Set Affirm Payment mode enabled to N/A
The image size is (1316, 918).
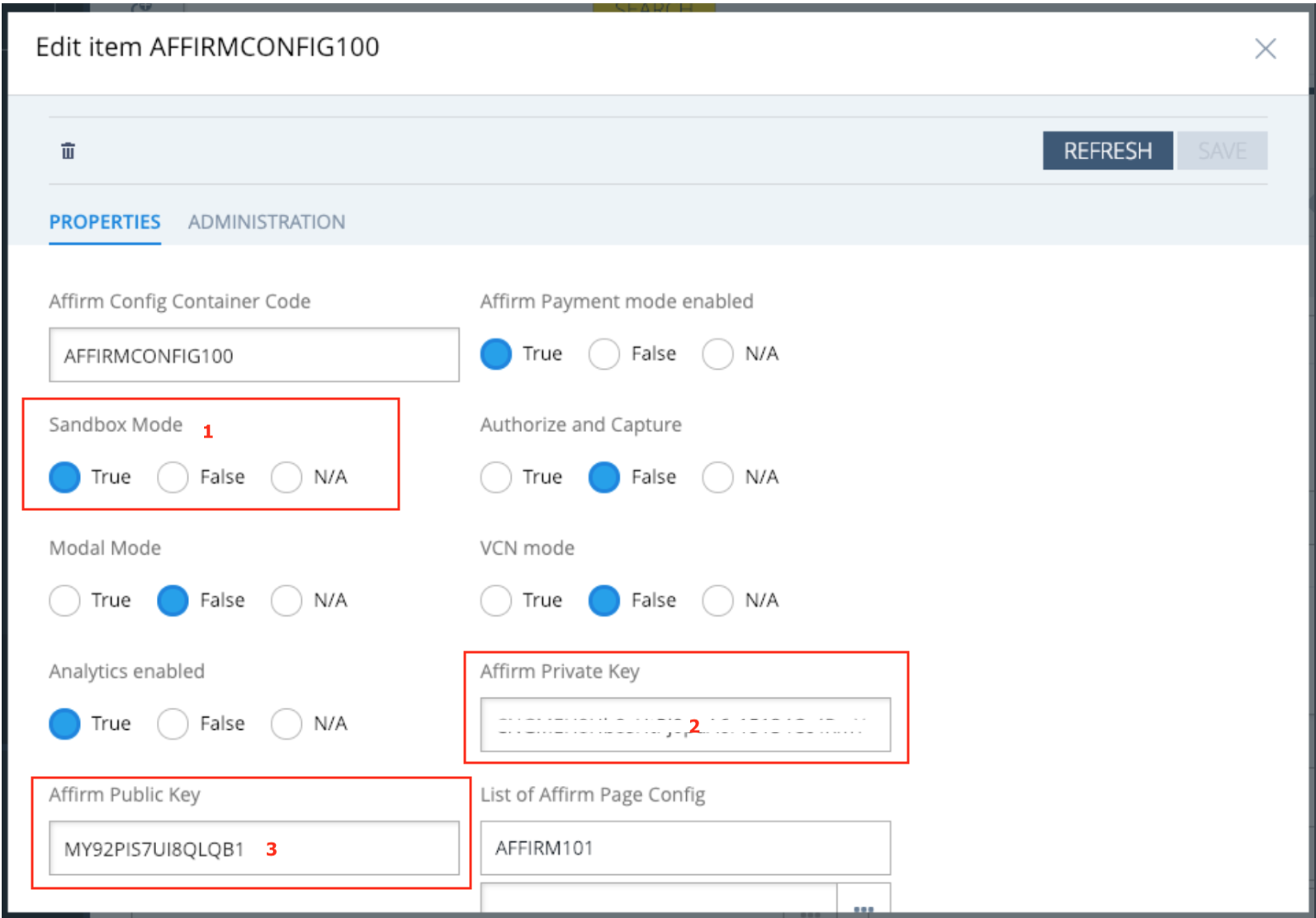click(717, 354)
